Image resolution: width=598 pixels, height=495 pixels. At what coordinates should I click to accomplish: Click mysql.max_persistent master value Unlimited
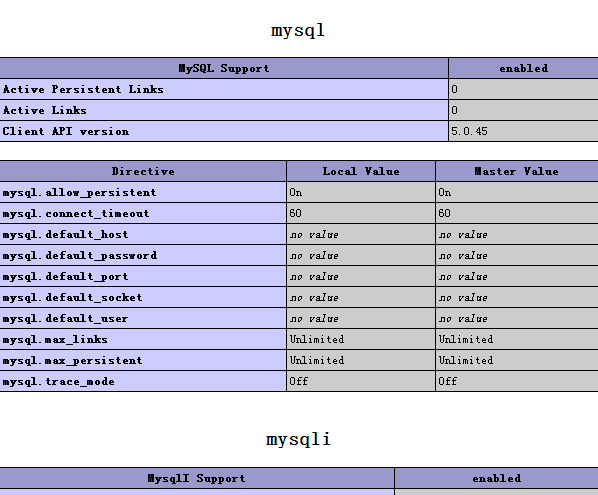466,360
